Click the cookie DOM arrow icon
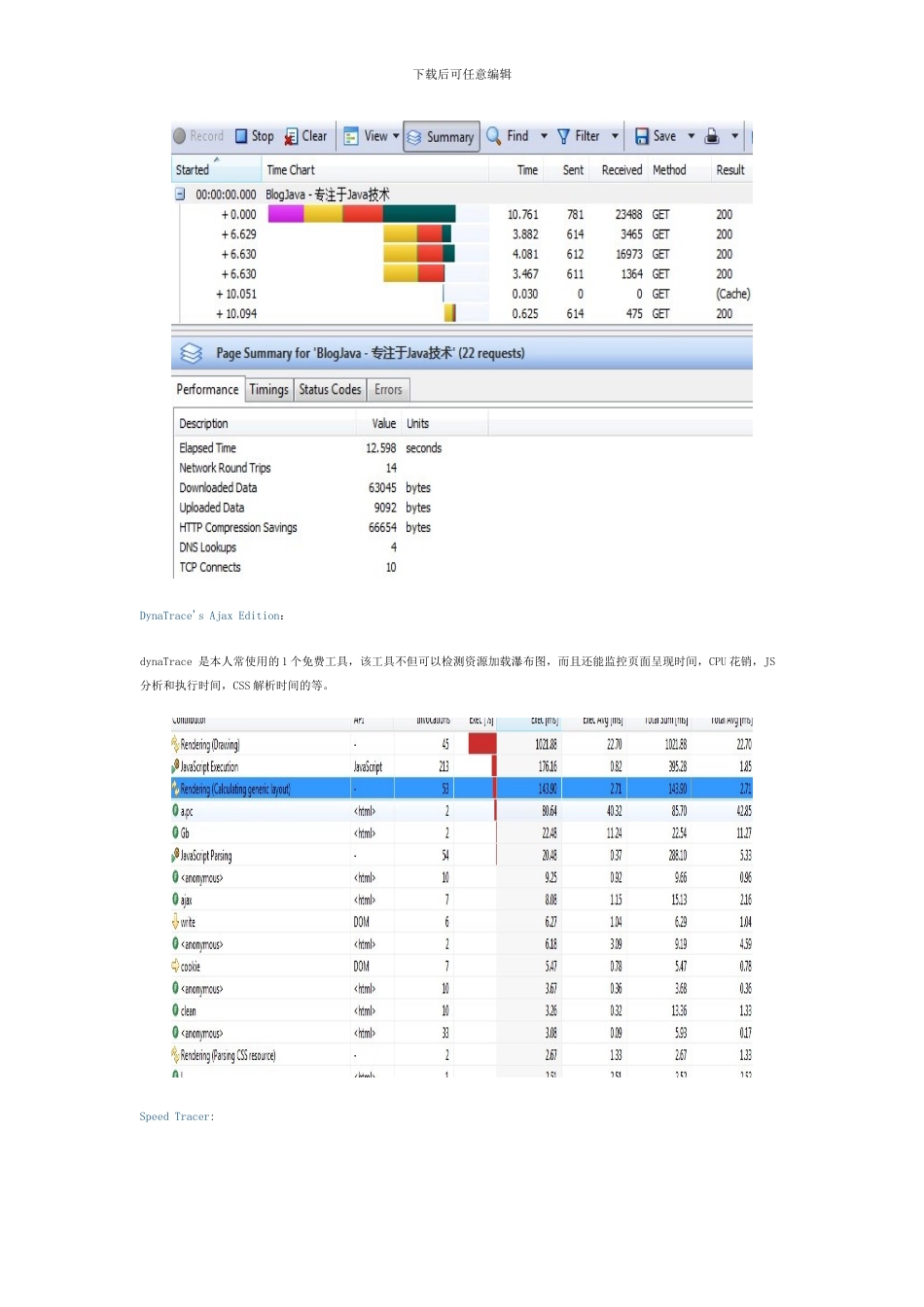Image resolution: width=924 pixels, height=1307 pixels. [175, 966]
